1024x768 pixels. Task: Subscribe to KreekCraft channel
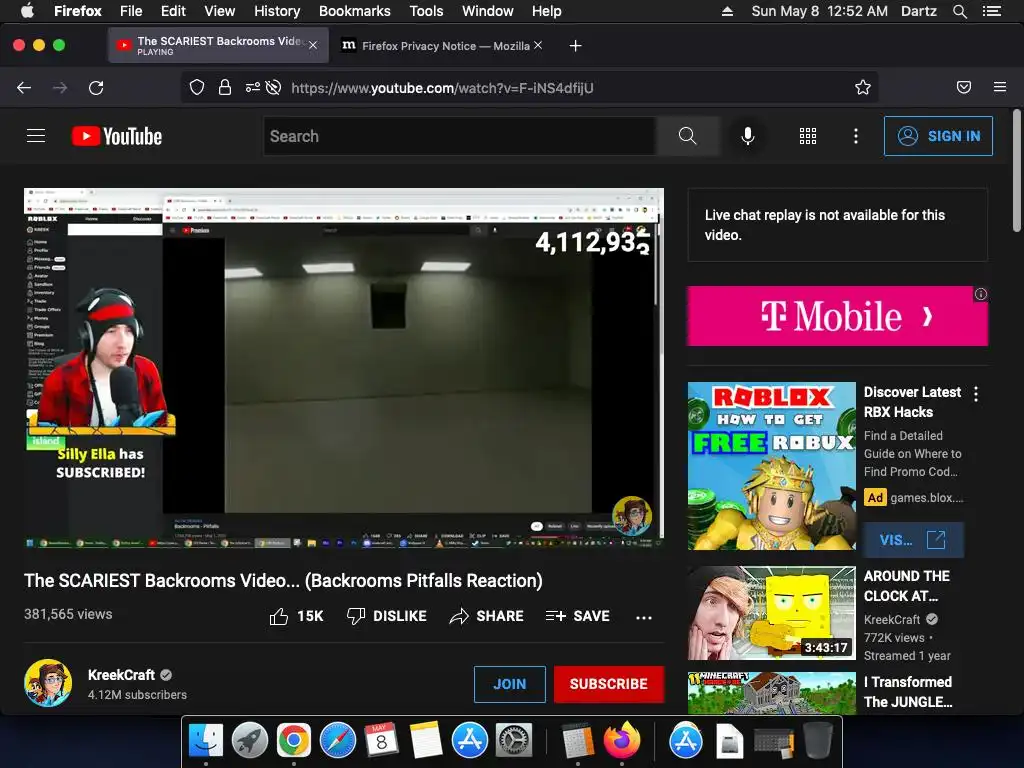click(609, 684)
